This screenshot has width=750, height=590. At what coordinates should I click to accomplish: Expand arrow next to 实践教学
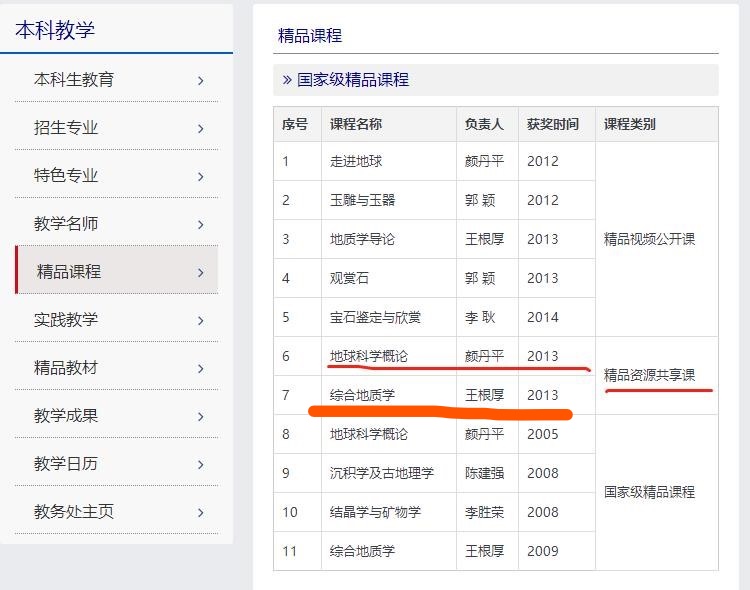pos(201,320)
